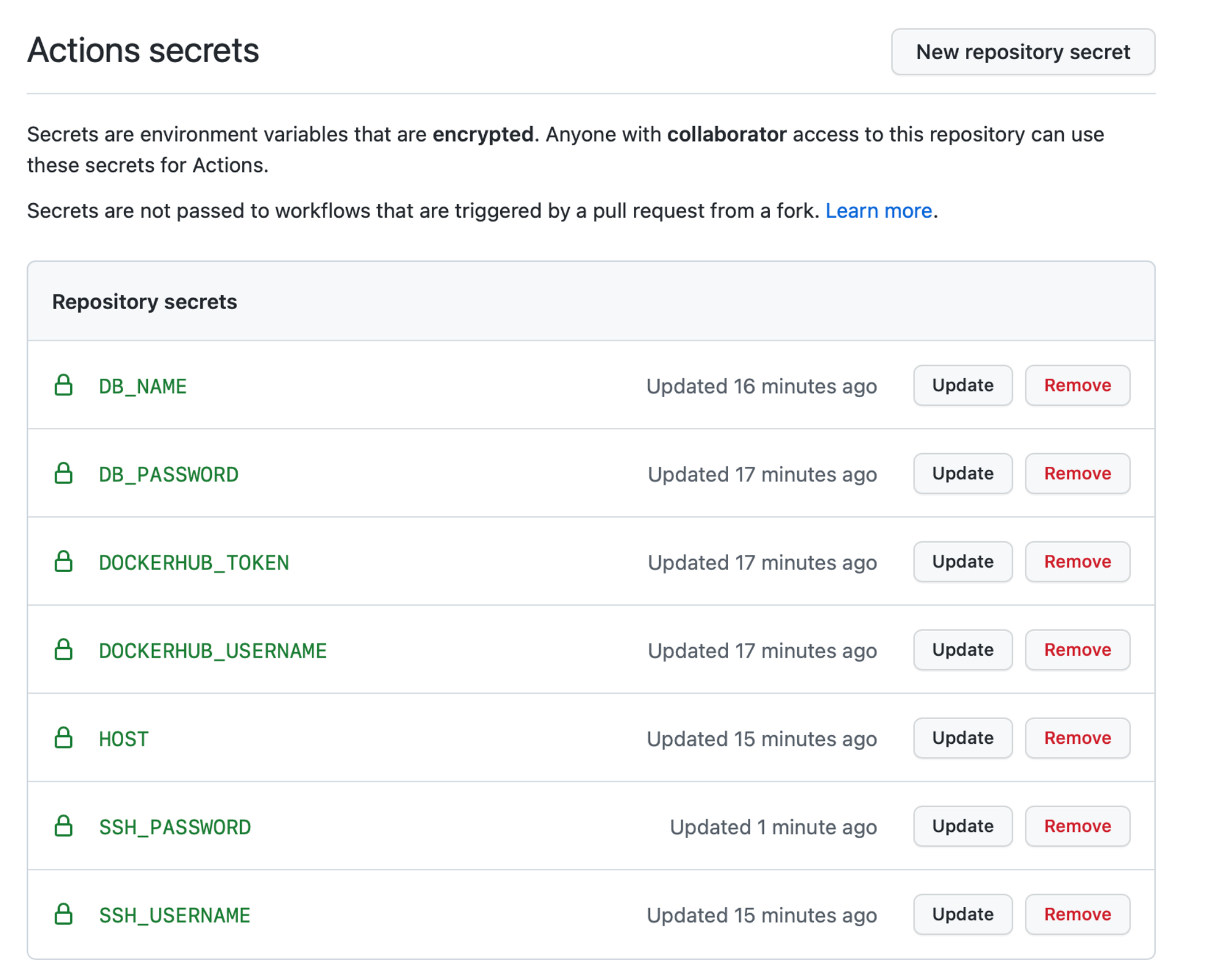Click the lock icon beside DB_PASSWORD
1232x976 pixels.
[x=63, y=474]
